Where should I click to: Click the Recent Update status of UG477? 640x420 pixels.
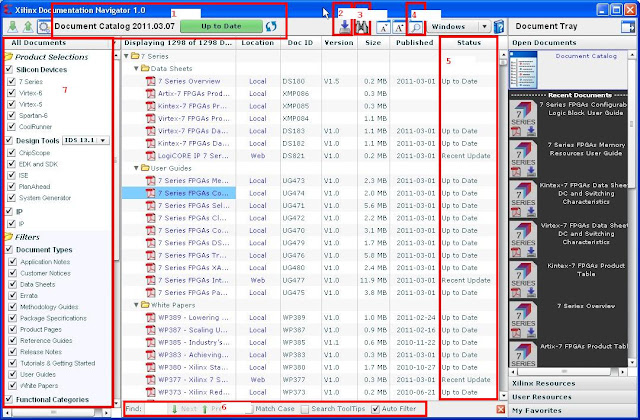466,280
